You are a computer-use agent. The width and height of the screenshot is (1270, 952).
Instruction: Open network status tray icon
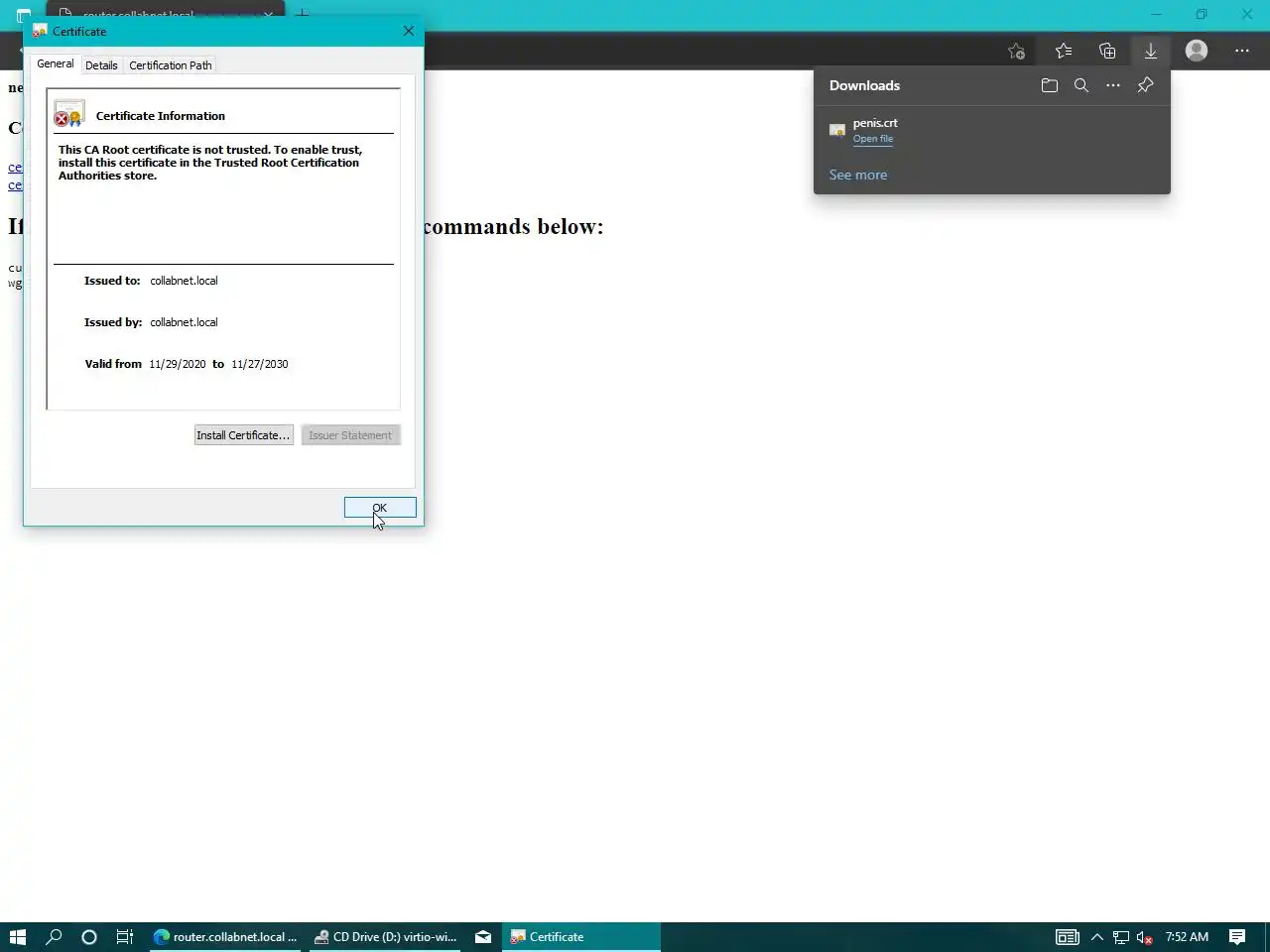[x=1121, y=936]
